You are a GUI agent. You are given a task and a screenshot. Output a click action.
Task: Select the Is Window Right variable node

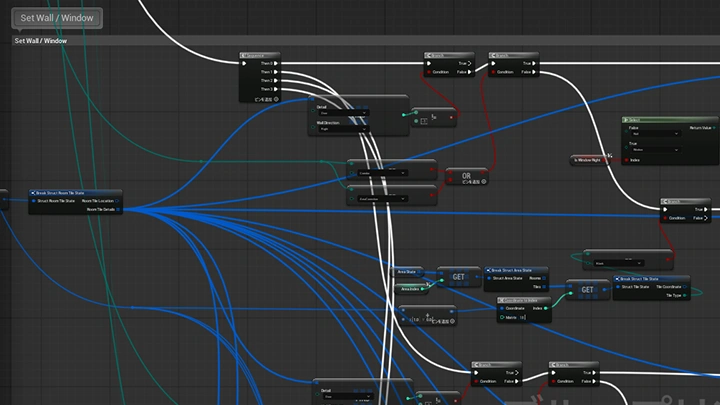[588, 160]
